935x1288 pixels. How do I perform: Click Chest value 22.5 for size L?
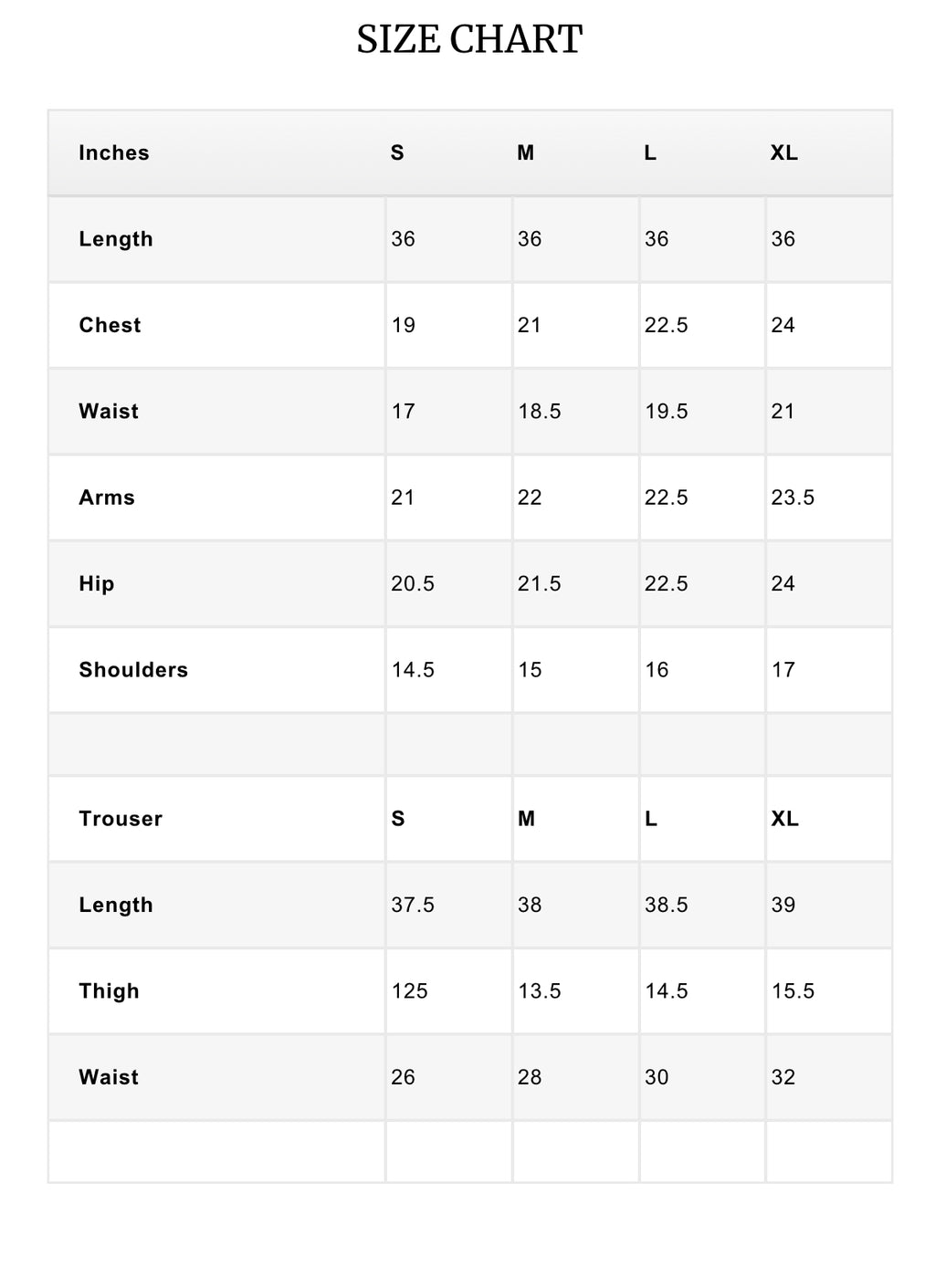tap(667, 325)
